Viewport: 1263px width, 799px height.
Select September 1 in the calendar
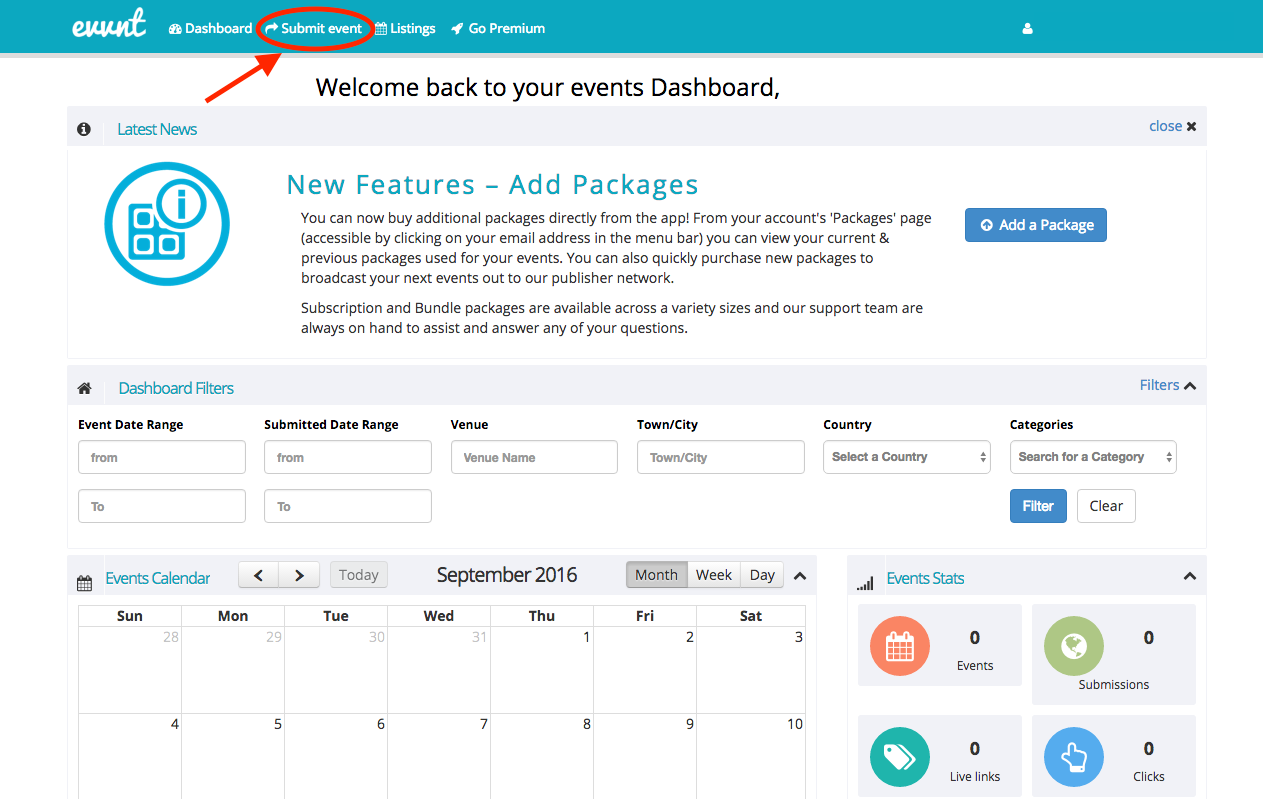point(542,670)
